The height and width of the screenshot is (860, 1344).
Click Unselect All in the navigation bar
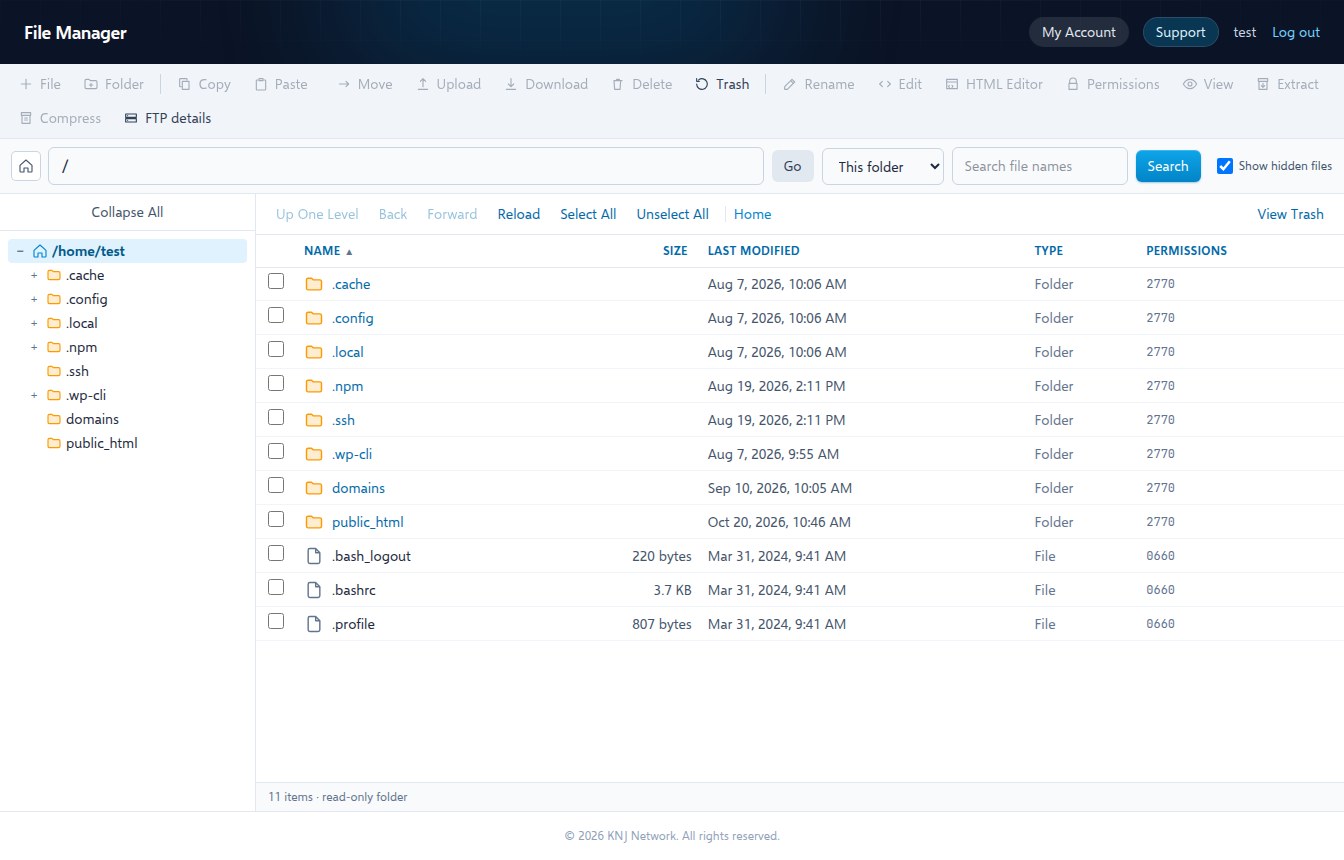pyautogui.click(x=673, y=214)
